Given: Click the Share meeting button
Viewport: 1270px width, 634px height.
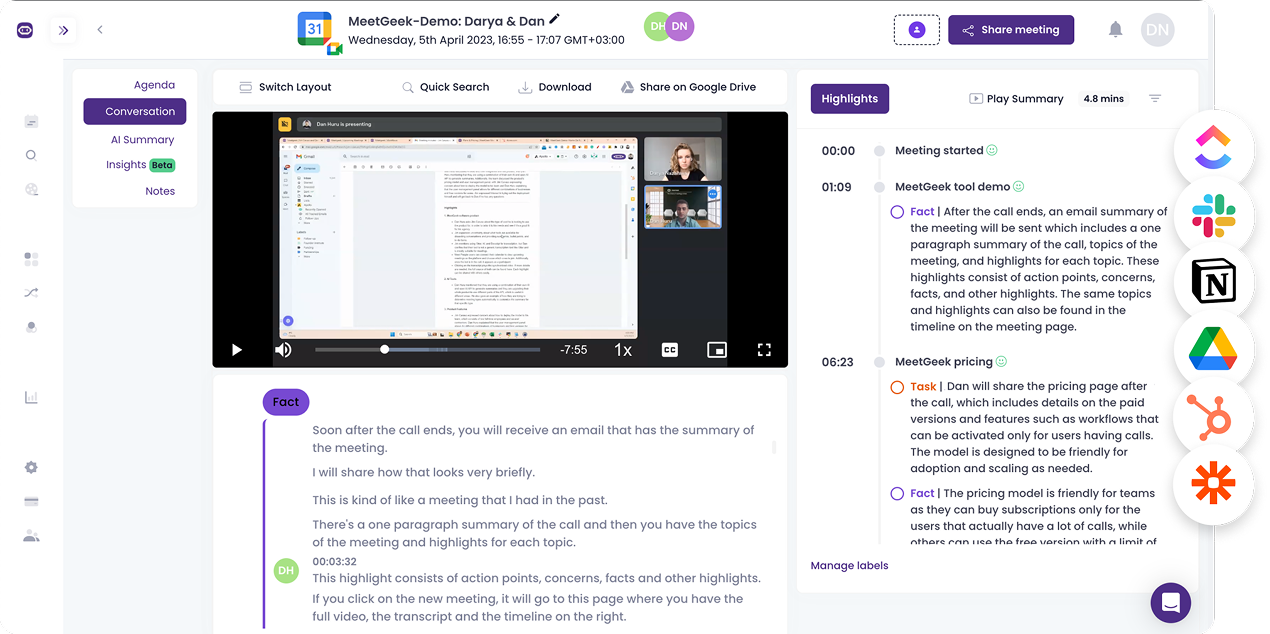Looking at the screenshot, I should (1010, 30).
